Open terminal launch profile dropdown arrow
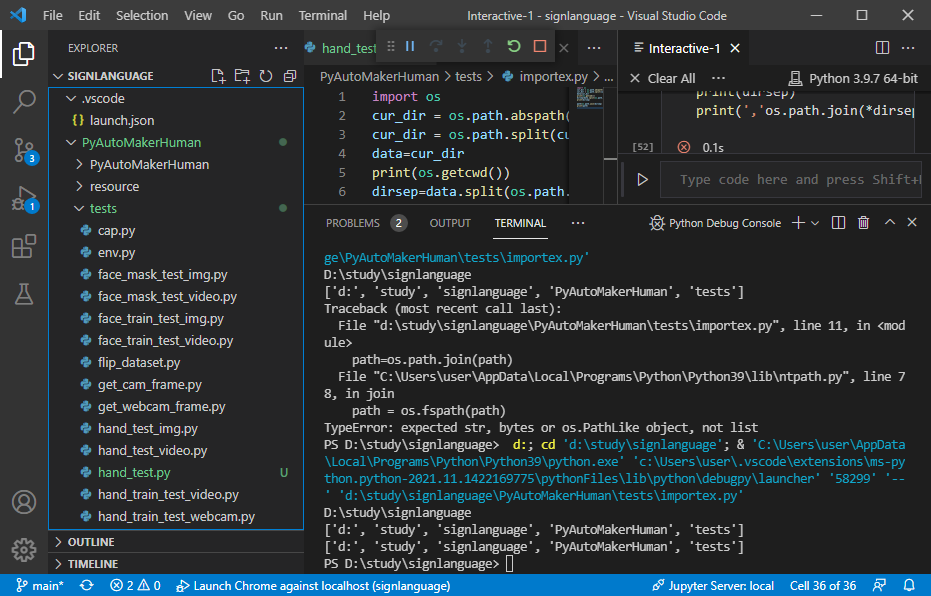The height and width of the screenshot is (596, 931). coord(815,223)
